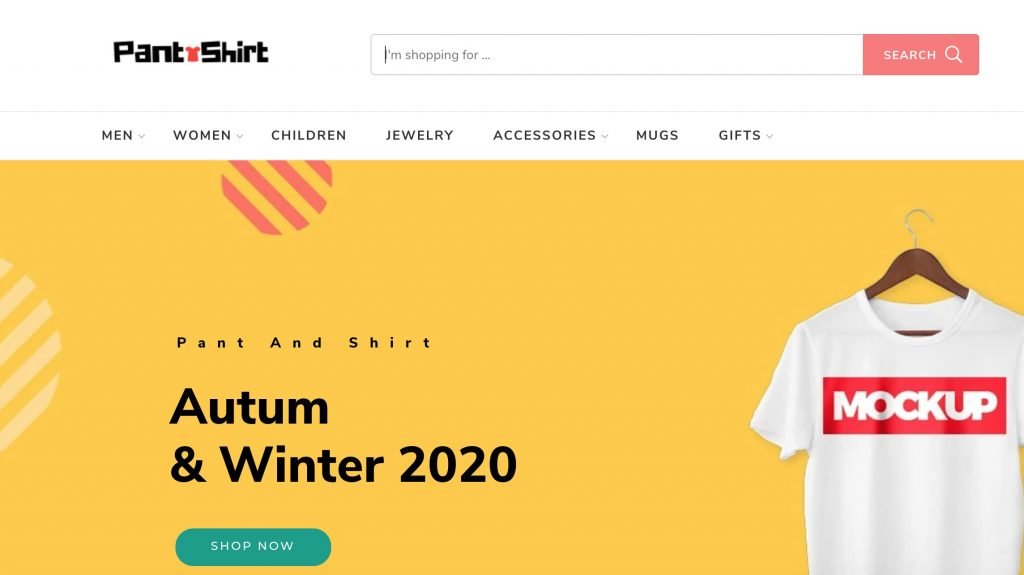Expand the GIFTS menu chevron
The height and width of the screenshot is (575, 1024).
[x=769, y=136]
